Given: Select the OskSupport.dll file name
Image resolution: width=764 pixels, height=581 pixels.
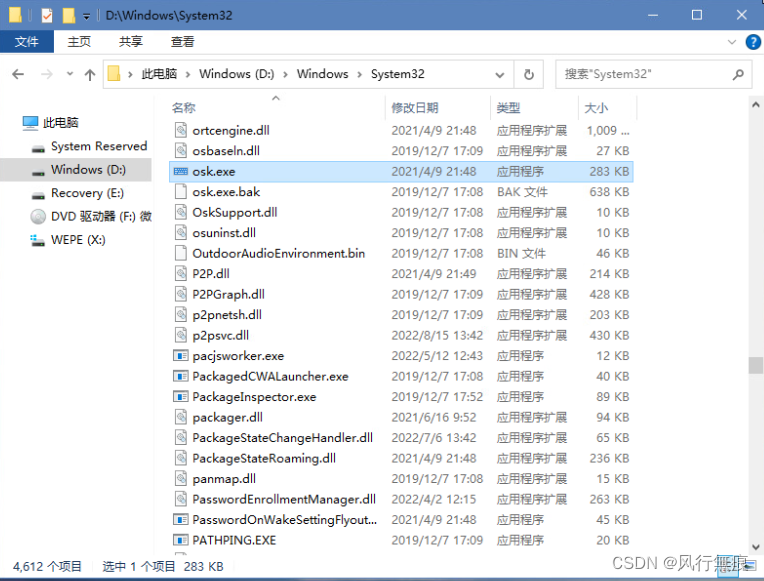Looking at the screenshot, I should tap(235, 213).
